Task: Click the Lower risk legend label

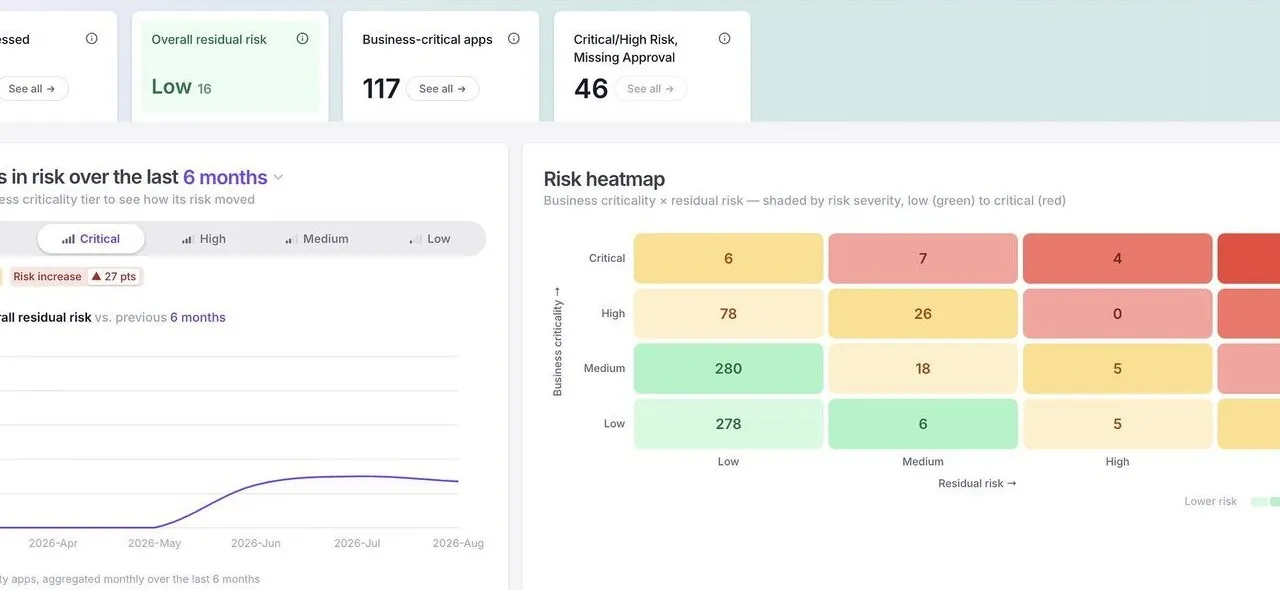Action: coord(1210,501)
